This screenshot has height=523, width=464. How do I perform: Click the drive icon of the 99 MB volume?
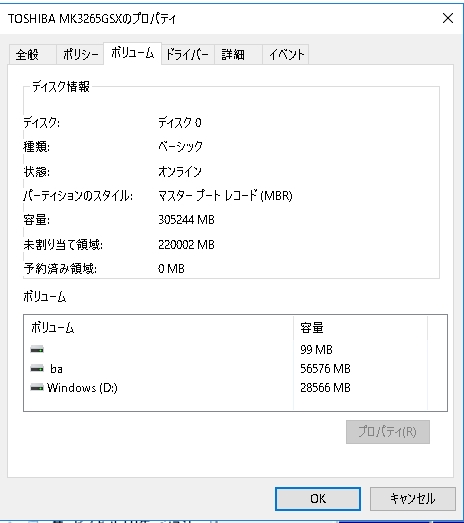(37, 350)
